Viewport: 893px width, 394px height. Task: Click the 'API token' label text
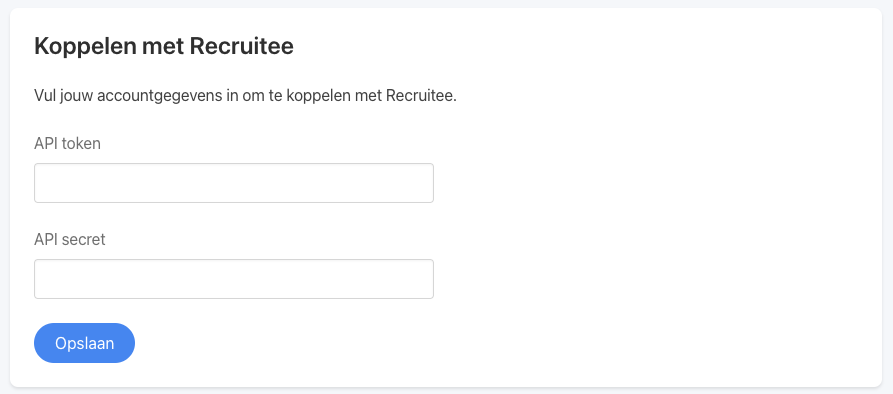pyautogui.click(x=67, y=143)
